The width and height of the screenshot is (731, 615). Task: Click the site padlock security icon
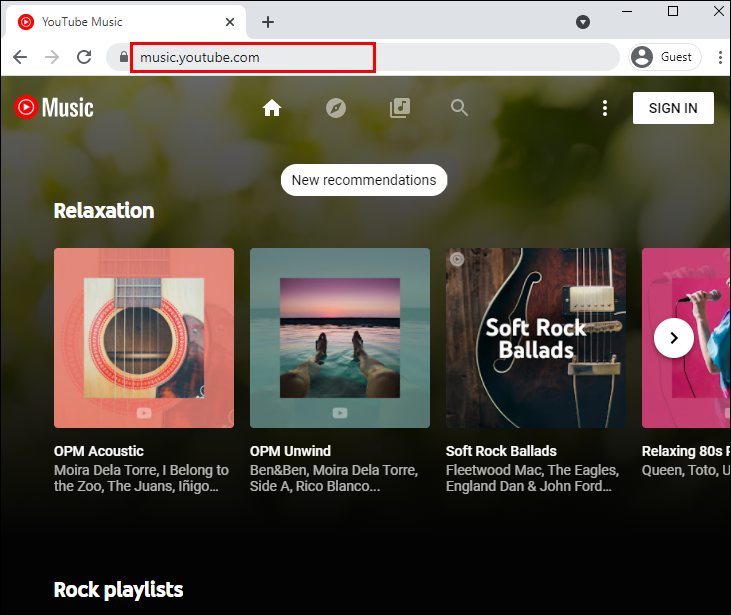click(124, 57)
